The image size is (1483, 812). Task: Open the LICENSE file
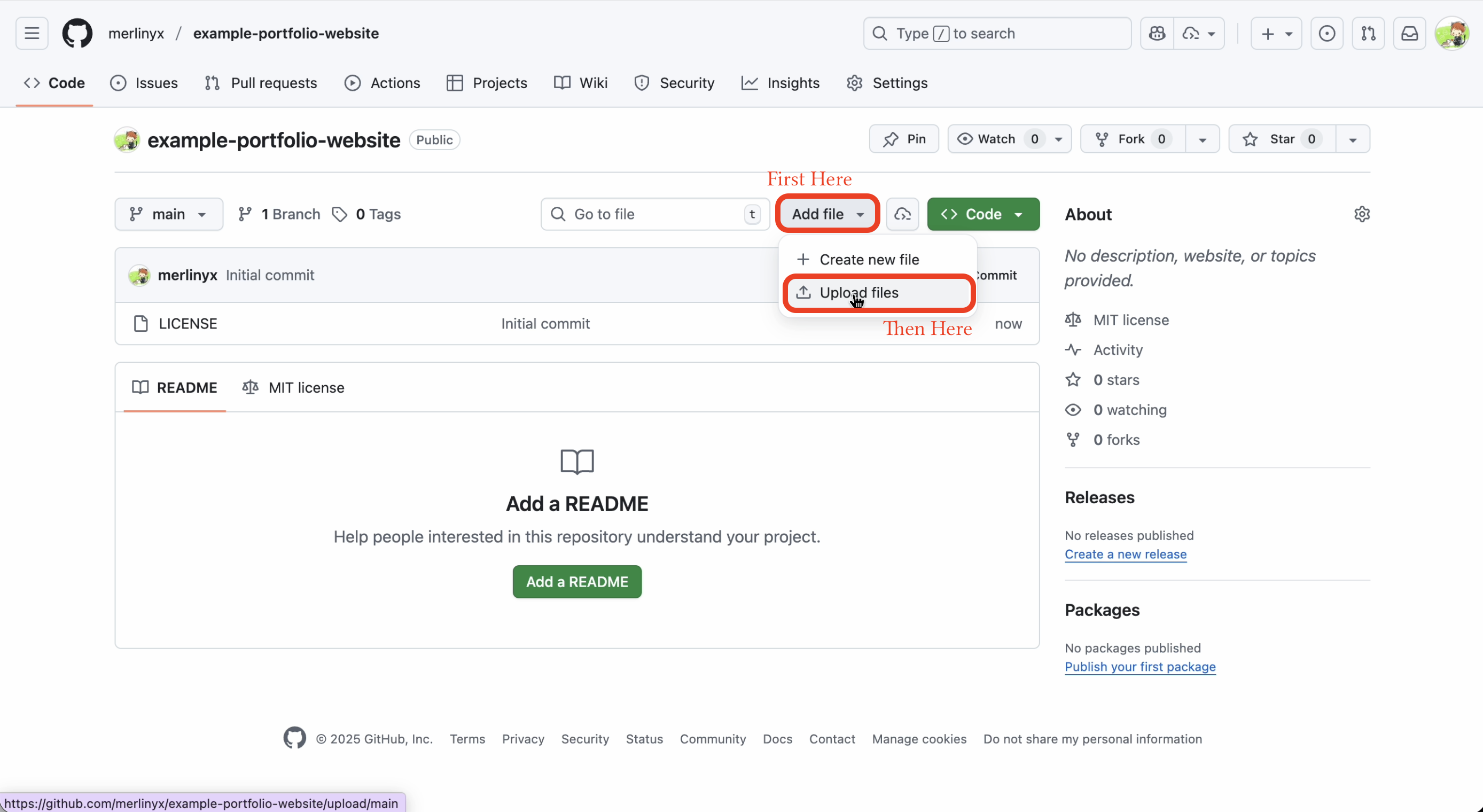click(188, 324)
